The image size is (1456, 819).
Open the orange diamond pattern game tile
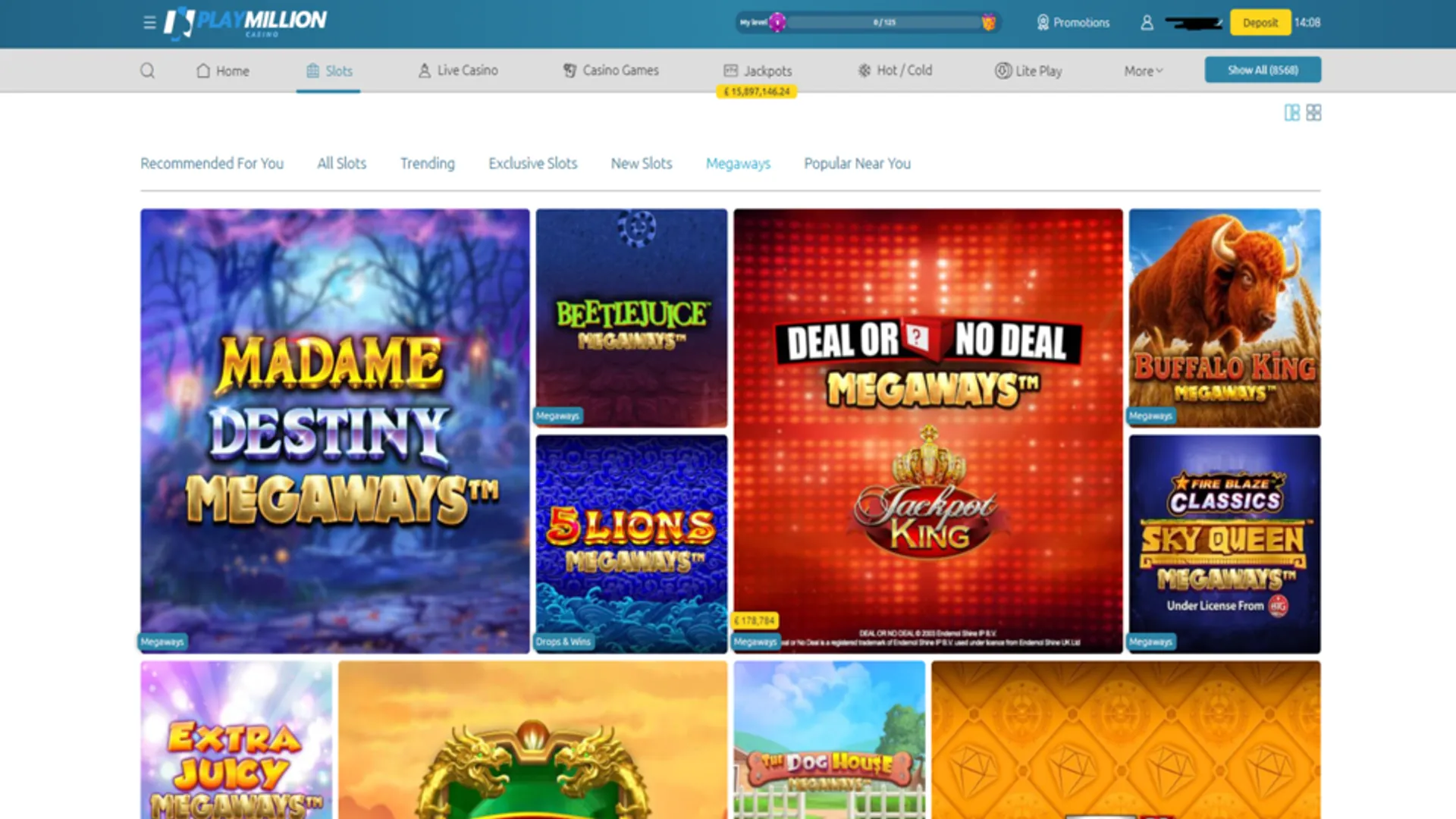click(x=1126, y=740)
